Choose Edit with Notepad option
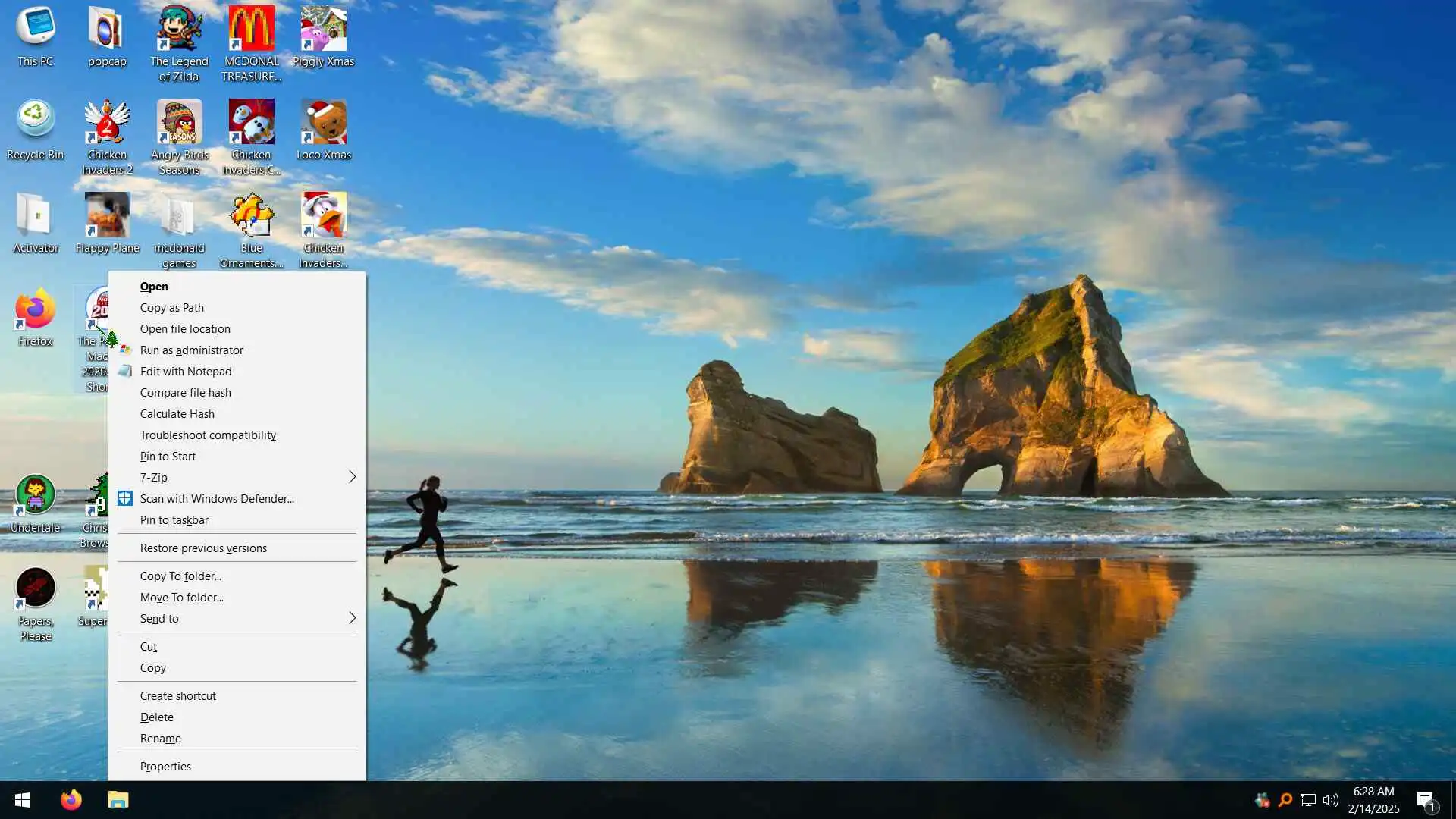 [x=186, y=371]
